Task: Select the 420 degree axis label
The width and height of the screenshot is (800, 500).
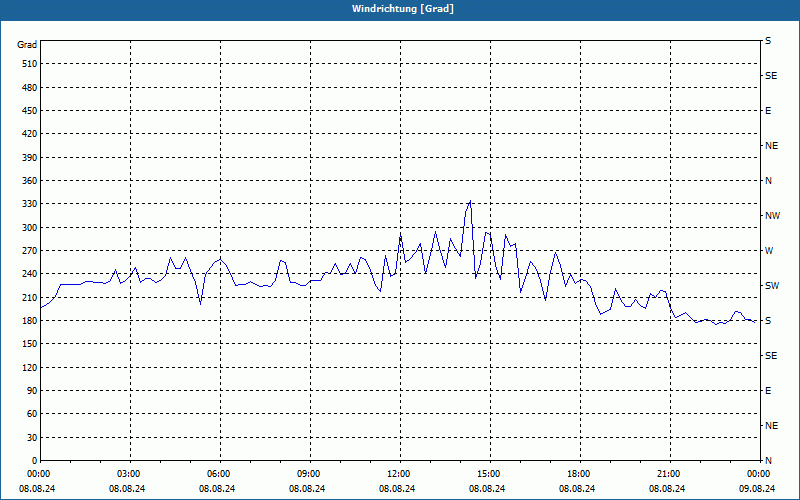Action: (x=30, y=134)
